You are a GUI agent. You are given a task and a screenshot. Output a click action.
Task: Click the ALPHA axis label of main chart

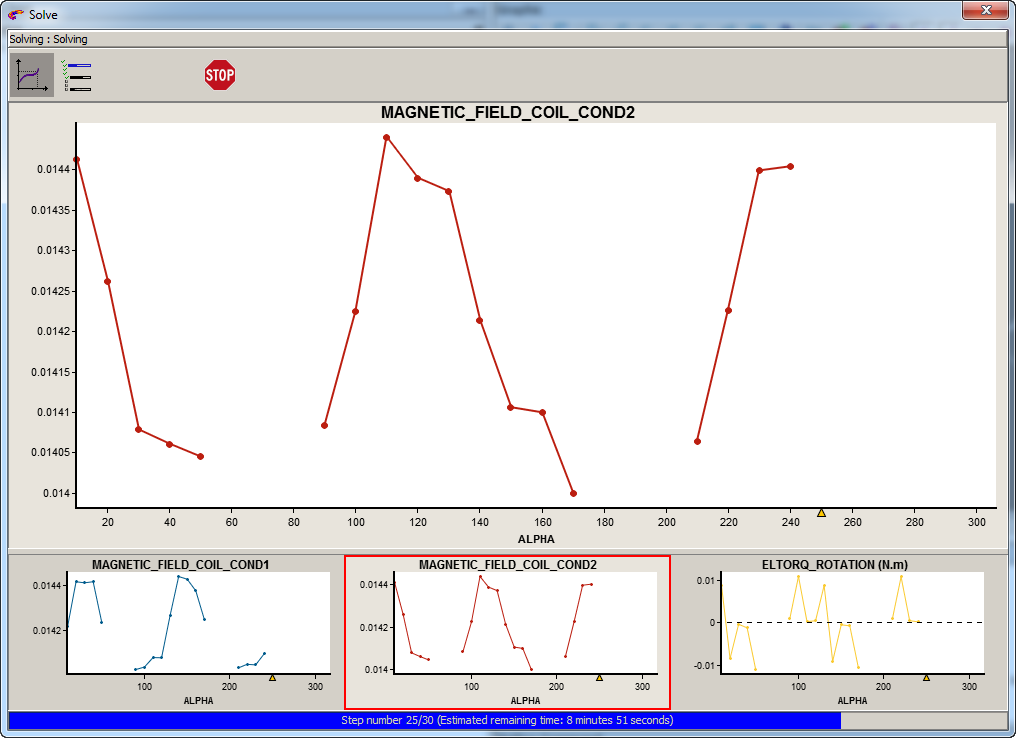click(x=536, y=539)
